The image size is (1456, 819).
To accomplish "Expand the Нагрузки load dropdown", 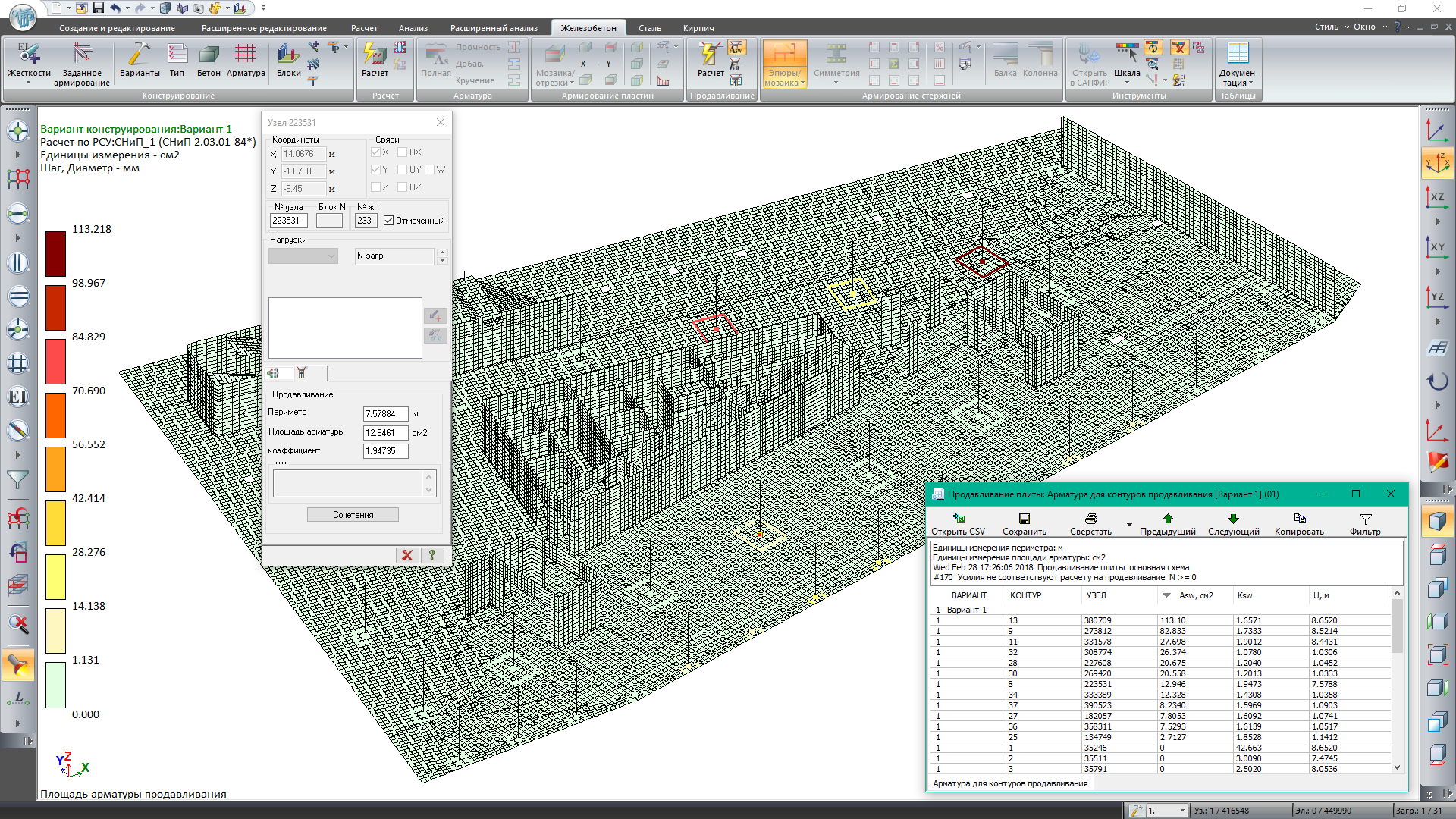I will click(x=331, y=256).
